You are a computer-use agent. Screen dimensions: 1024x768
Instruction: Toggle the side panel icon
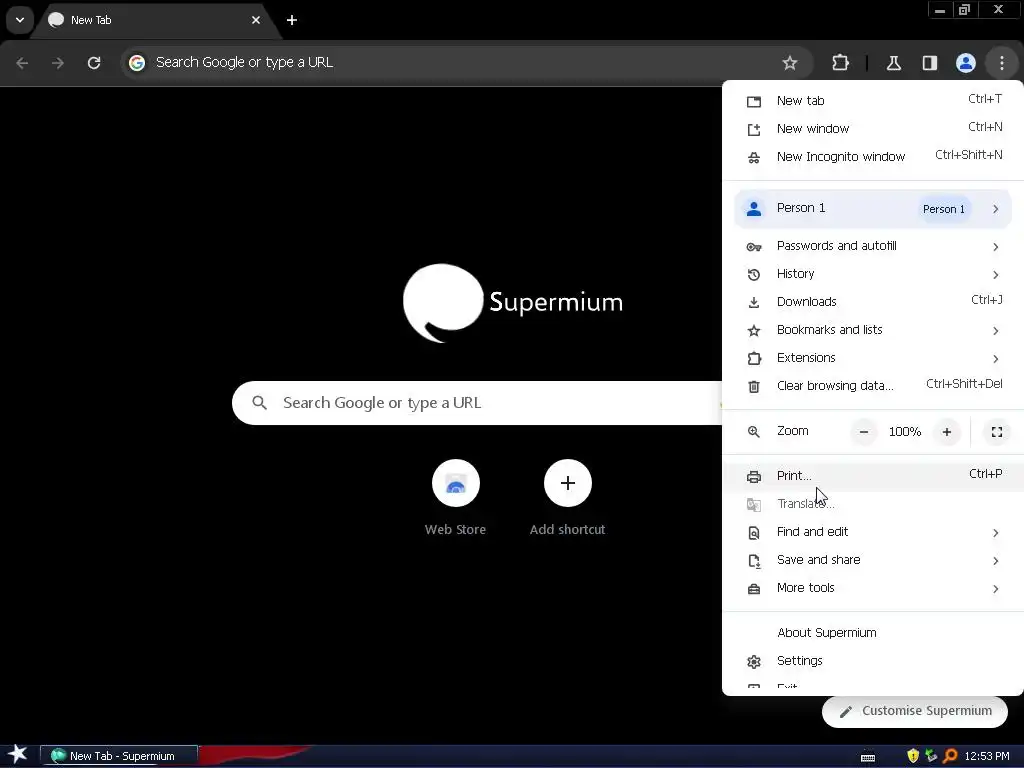(x=930, y=63)
